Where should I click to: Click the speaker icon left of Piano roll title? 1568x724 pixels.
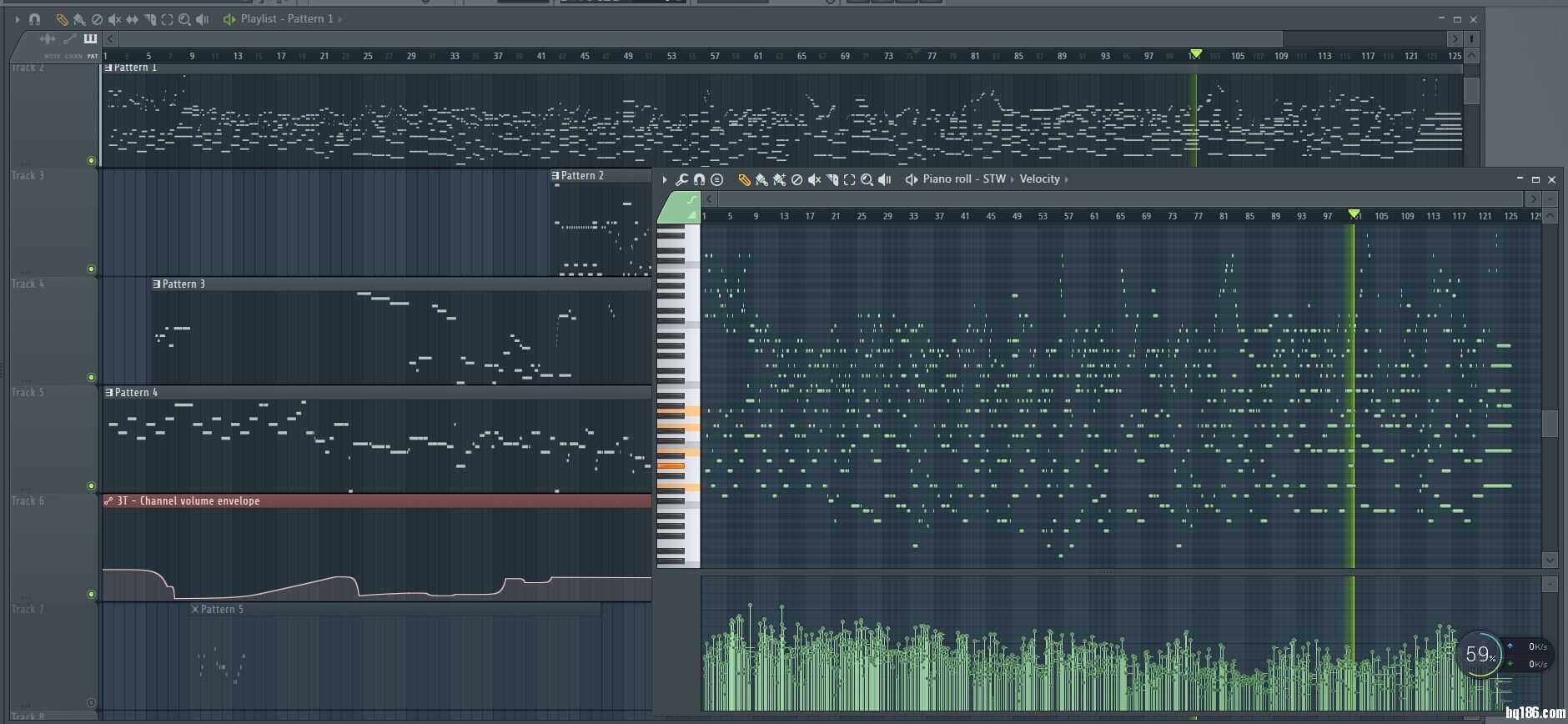tap(912, 179)
